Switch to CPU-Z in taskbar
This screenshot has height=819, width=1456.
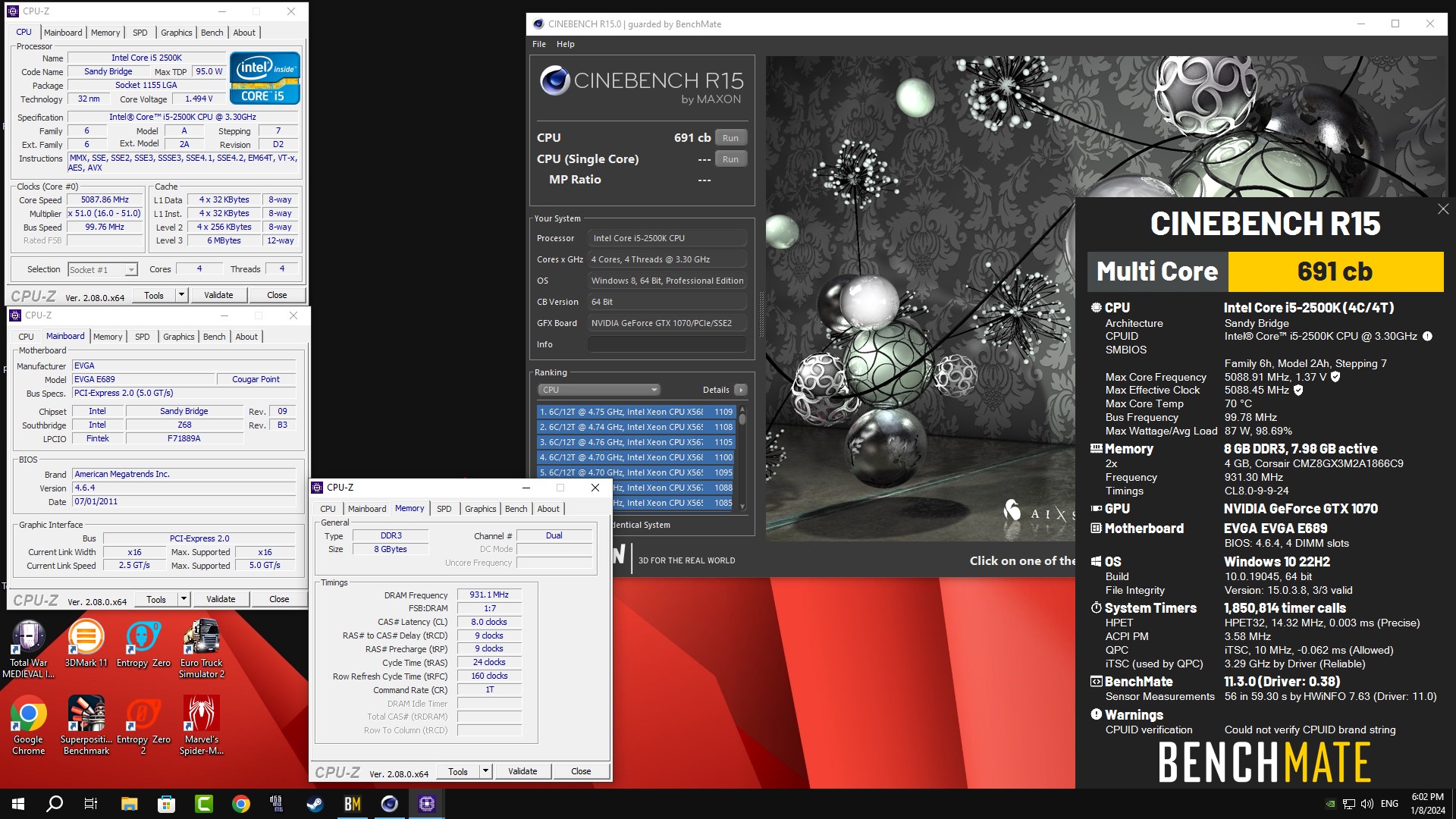click(x=426, y=804)
